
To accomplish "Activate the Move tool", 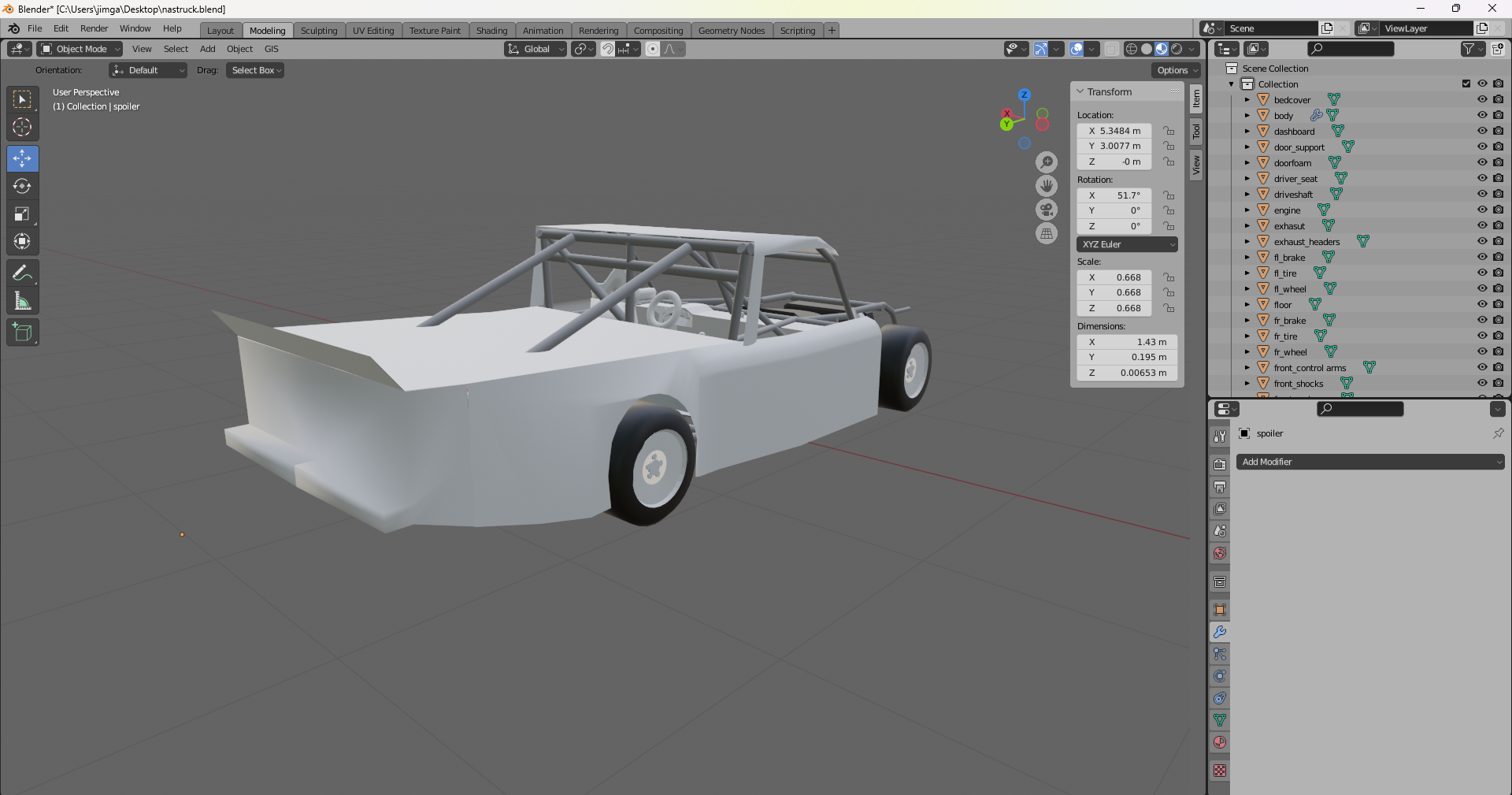I will pos(22,158).
